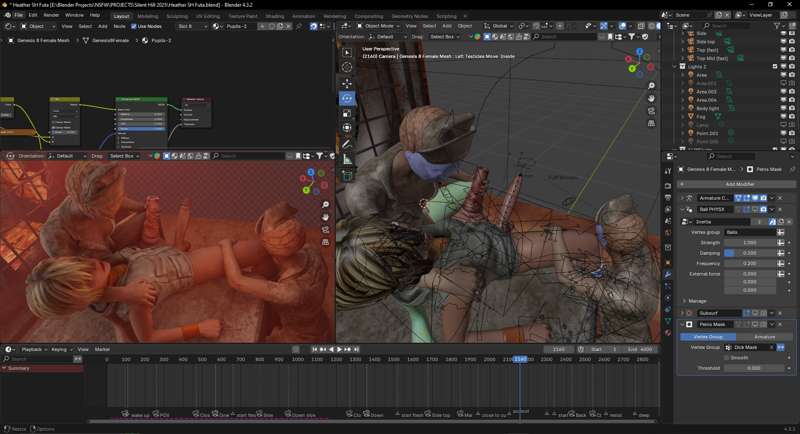
Task: Click the Scale tool icon
Action: tap(347, 113)
